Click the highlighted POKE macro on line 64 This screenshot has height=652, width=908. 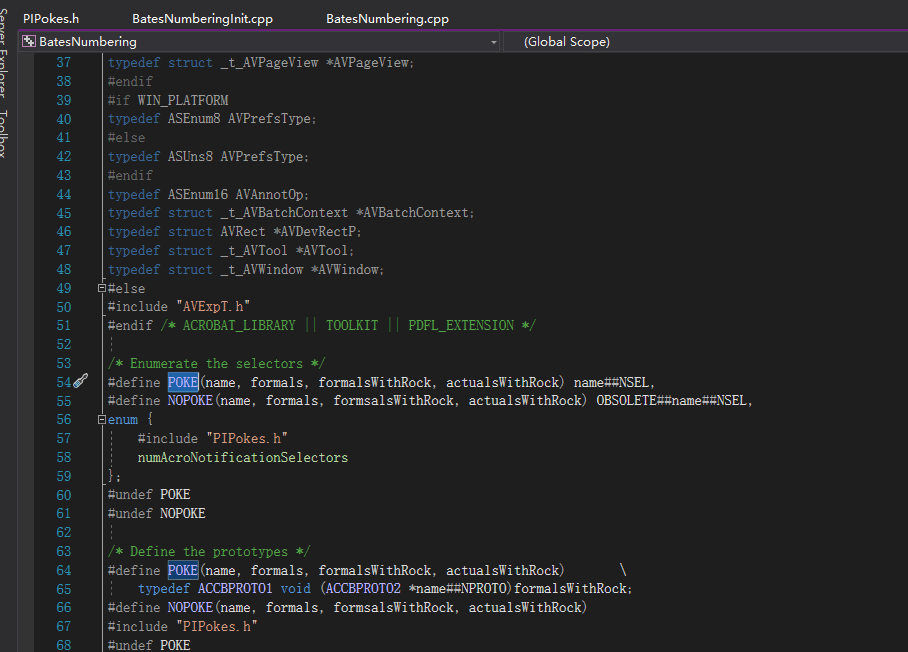tap(183, 570)
